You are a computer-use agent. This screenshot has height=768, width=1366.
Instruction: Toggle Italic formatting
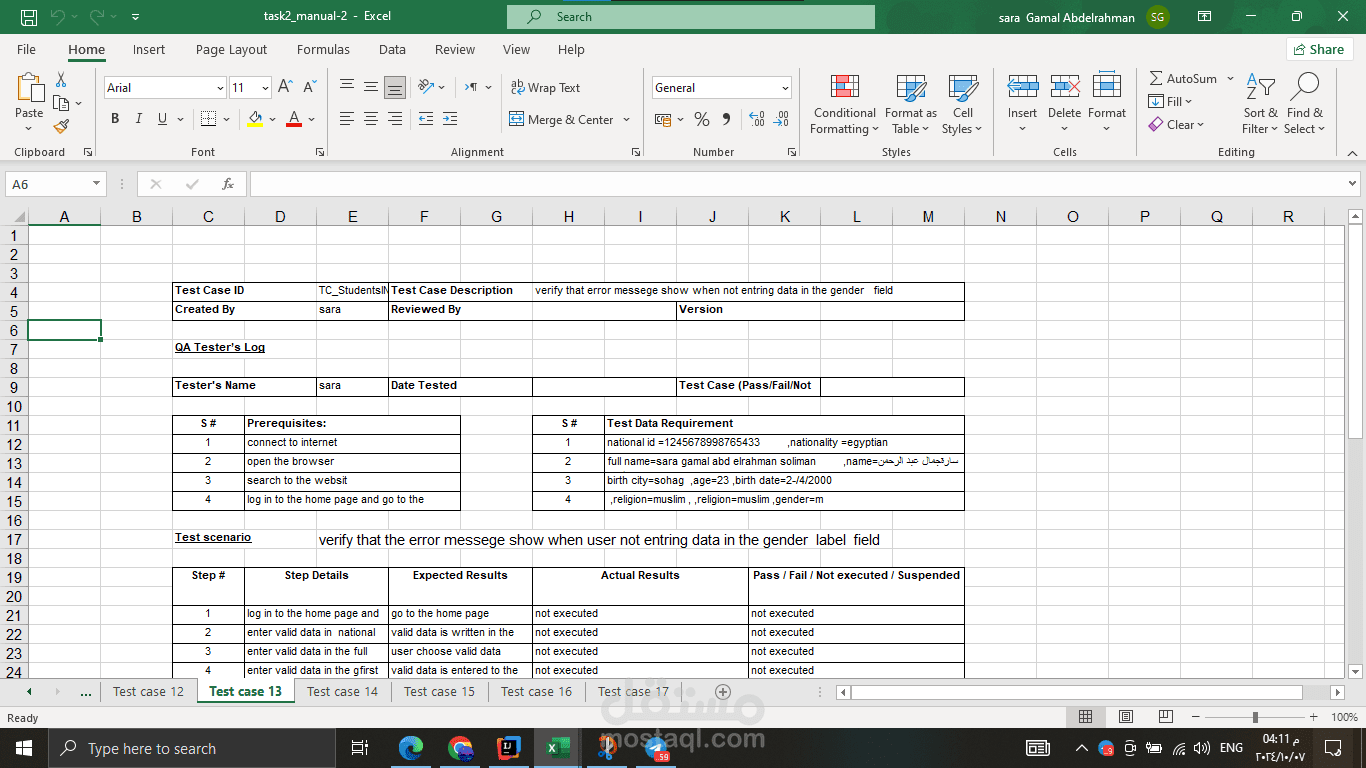139,119
